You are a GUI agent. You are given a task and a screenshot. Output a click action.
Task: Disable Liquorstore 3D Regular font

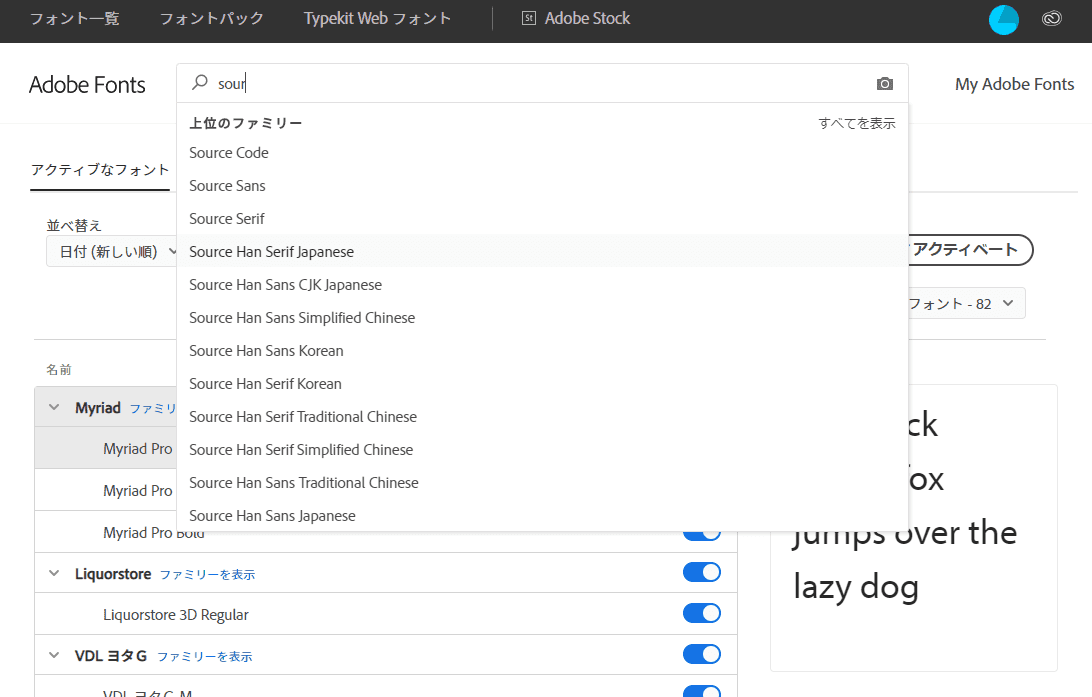[702, 613]
